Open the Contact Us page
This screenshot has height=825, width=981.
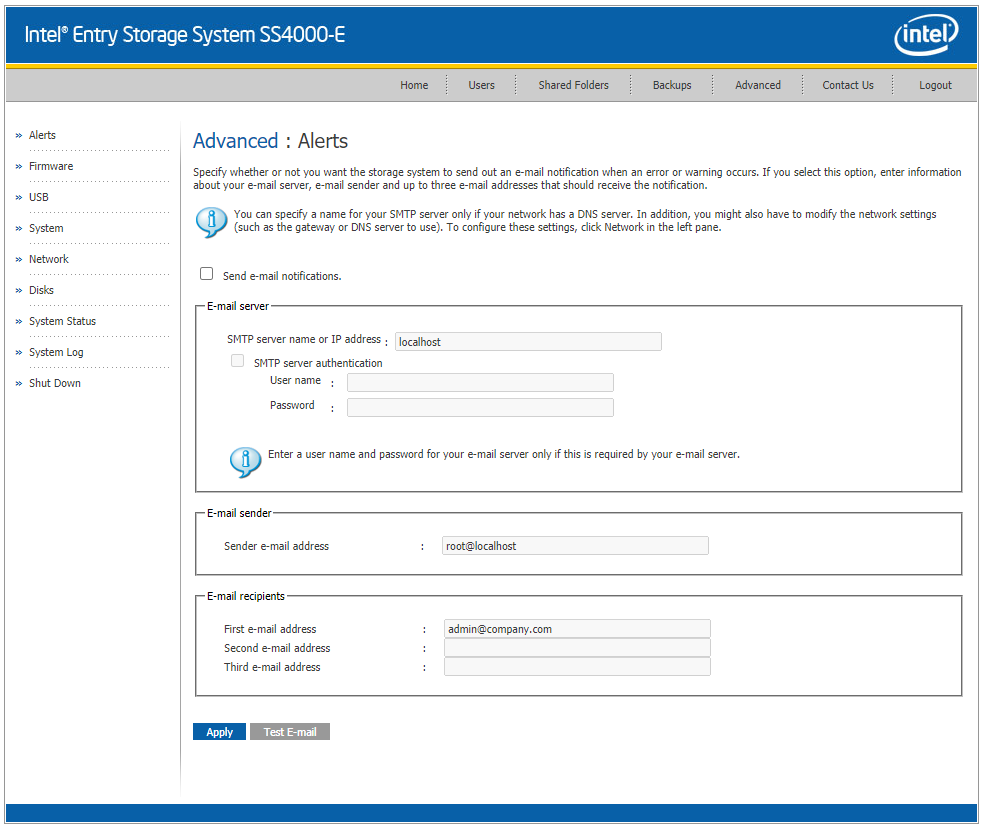coord(848,85)
